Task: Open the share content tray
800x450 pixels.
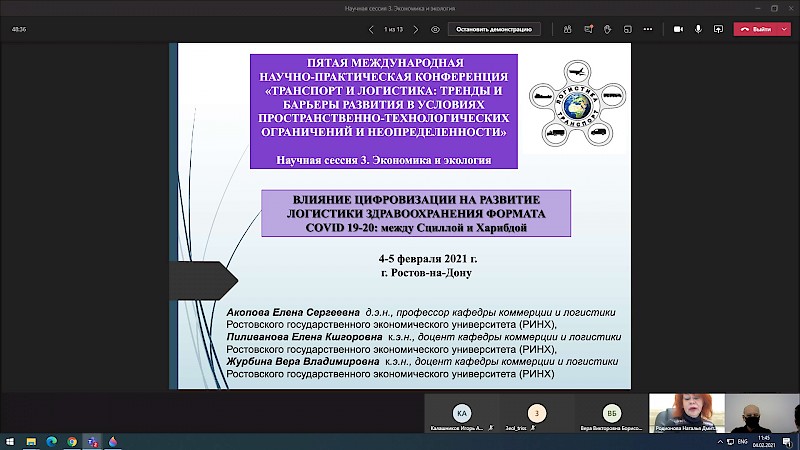Action: (718, 29)
